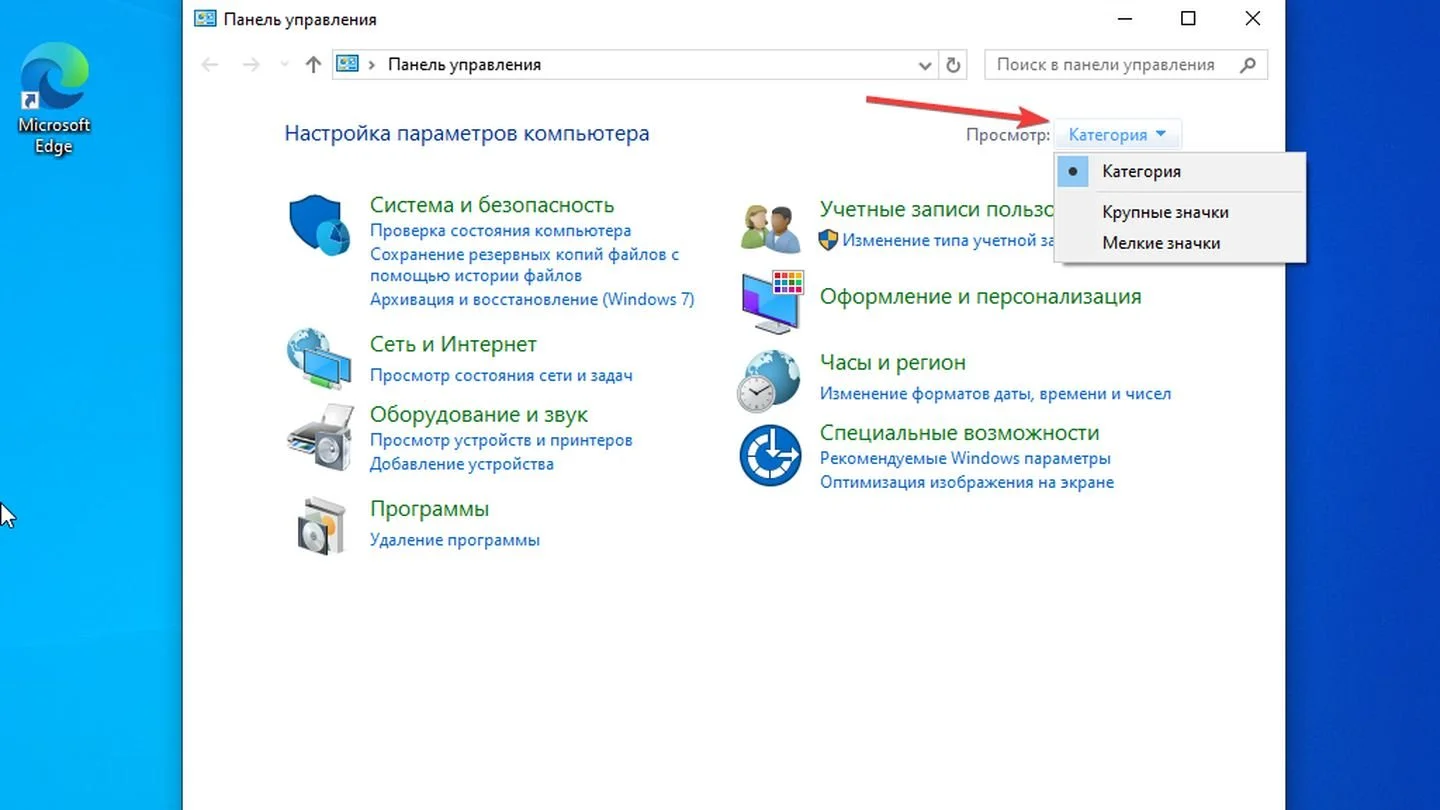Open Программы category heading
The image size is (1440, 810).
(x=430, y=509)
